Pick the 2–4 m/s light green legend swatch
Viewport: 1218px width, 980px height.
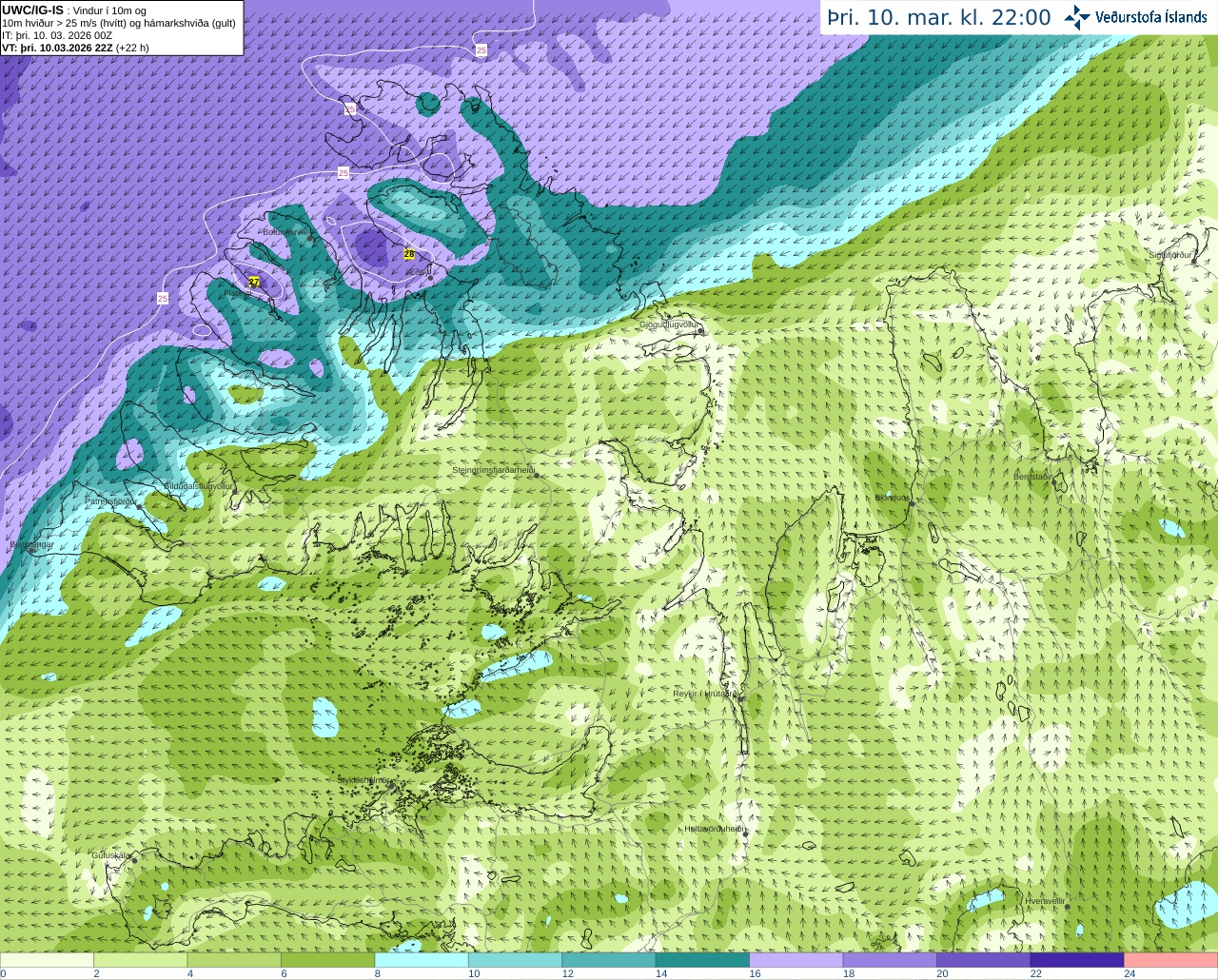[141, 960]
